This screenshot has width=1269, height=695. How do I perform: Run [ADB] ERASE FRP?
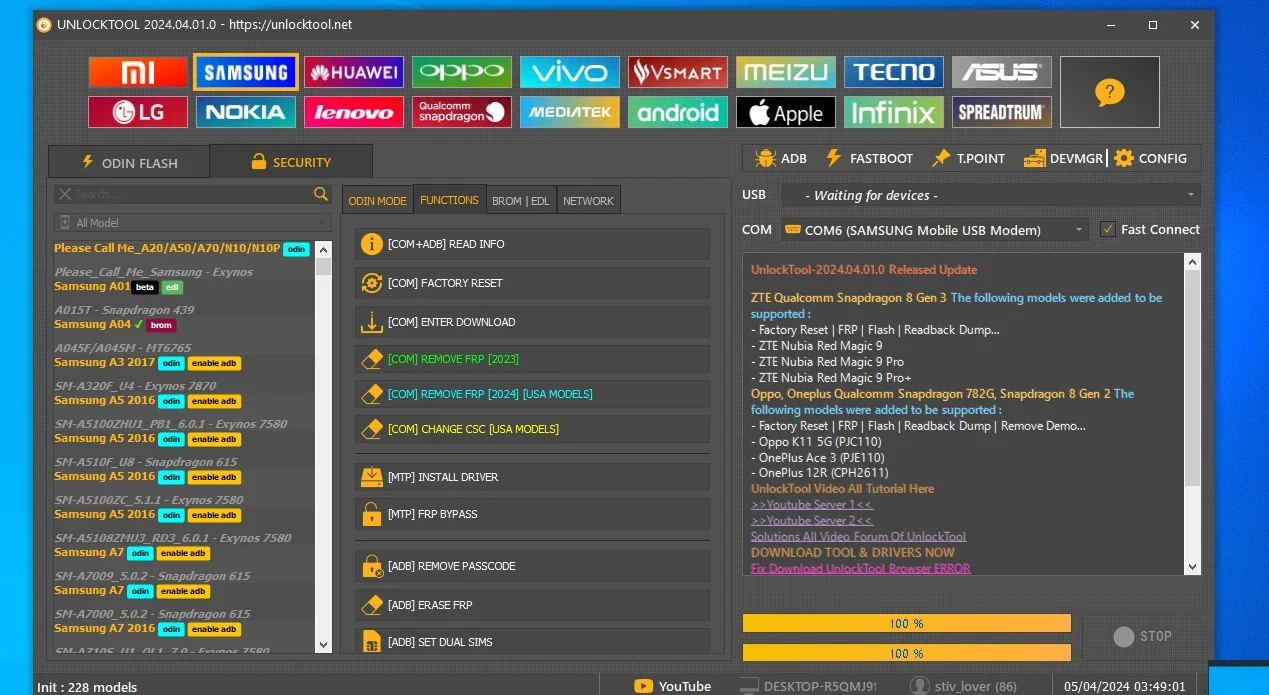point(532,605)
